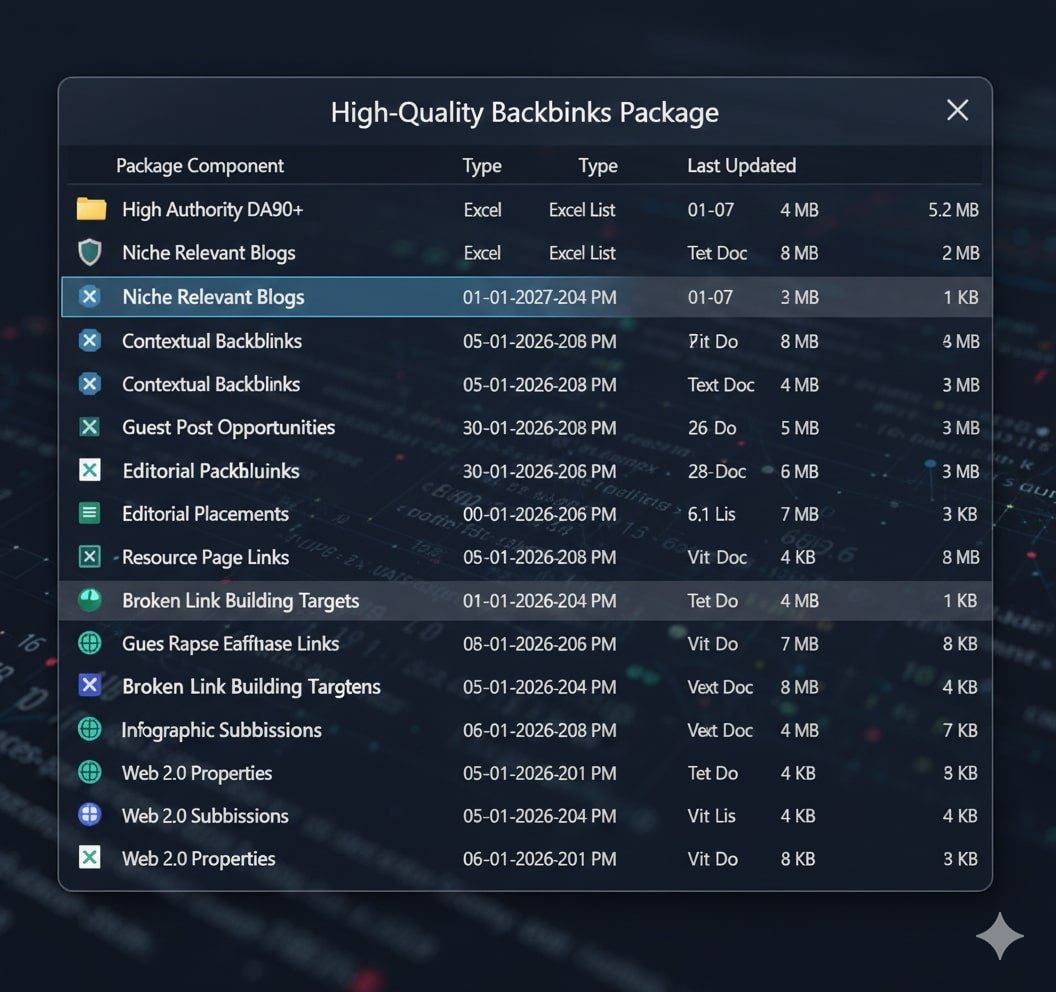Click the globe icon beside Infographic Subbissions

click(90, 729)
